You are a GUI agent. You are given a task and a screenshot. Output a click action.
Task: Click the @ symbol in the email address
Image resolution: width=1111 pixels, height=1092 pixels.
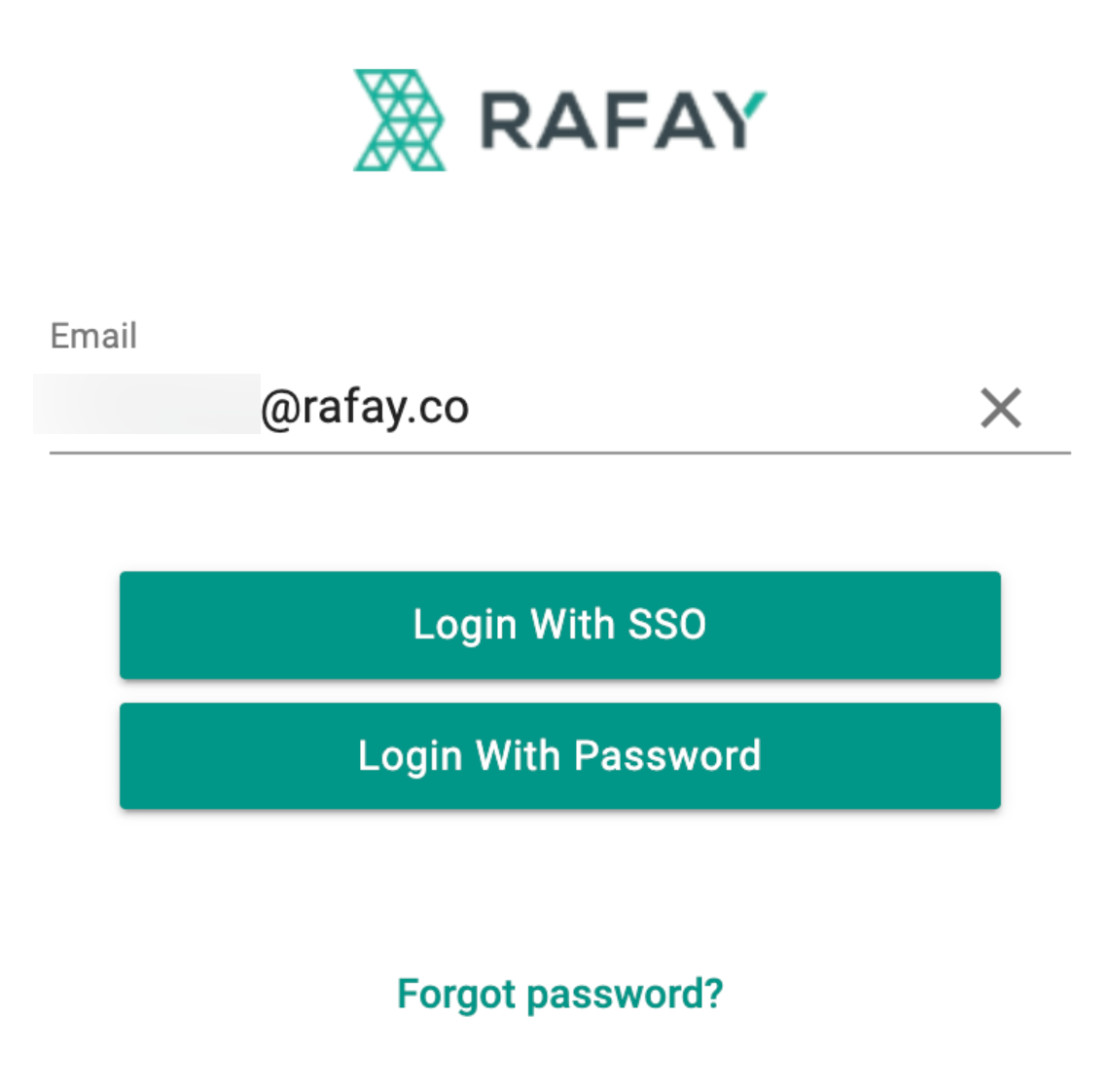click(281, 410)
